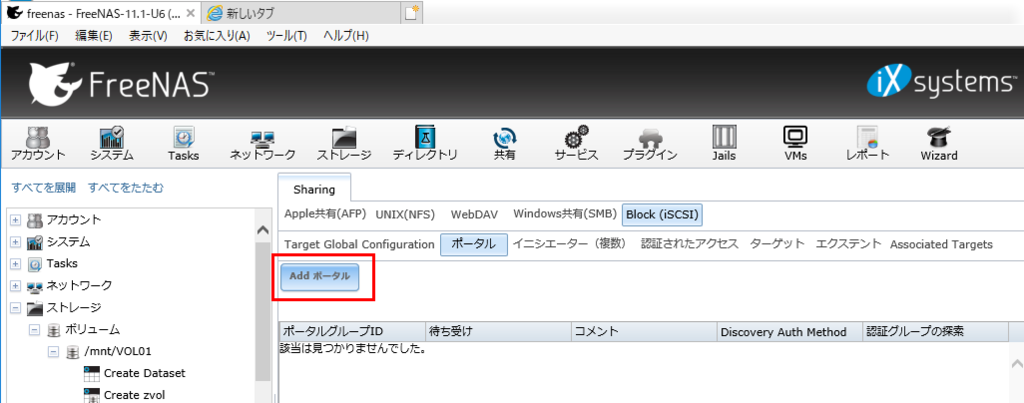
Task: Open the 表示(V) menu
Action: point(148,36)
